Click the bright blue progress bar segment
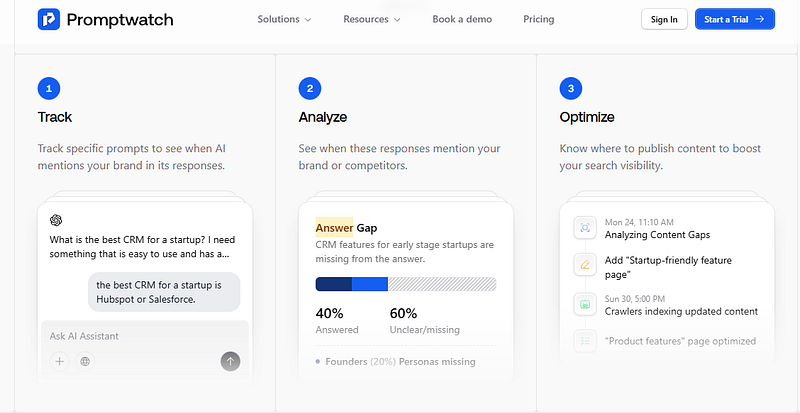Viewport: 800px width, 413px height. [370, 284]
